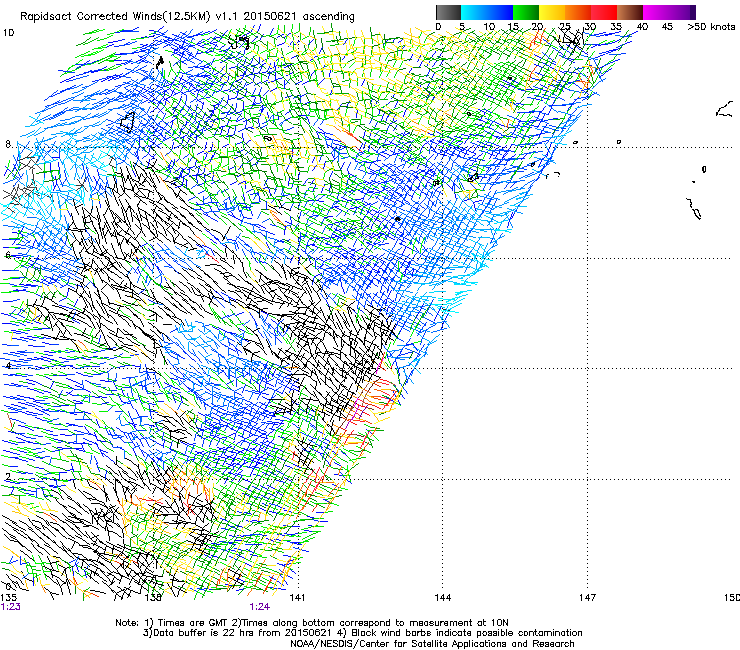Click the date '20150621' in the title
The height and width of the screenshot is (650, 740).
(270, 16)
